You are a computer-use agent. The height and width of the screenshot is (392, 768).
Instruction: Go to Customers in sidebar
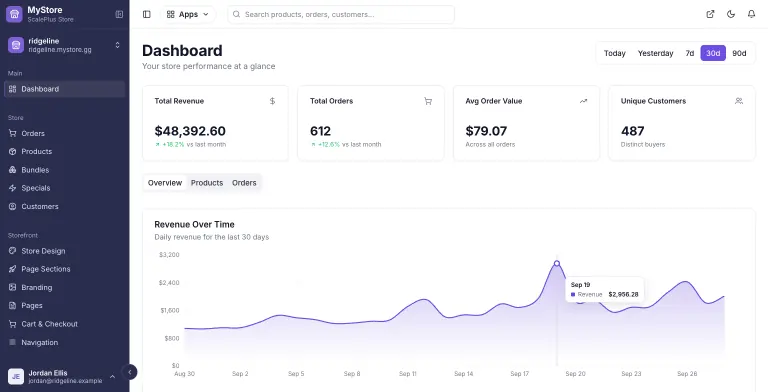pos(65,207)
